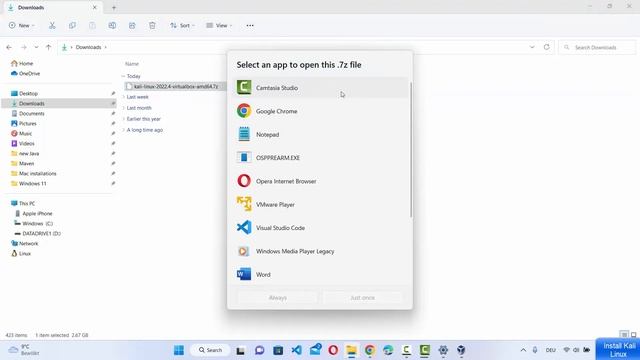Open the Sort dropdown

coord(182,25)
